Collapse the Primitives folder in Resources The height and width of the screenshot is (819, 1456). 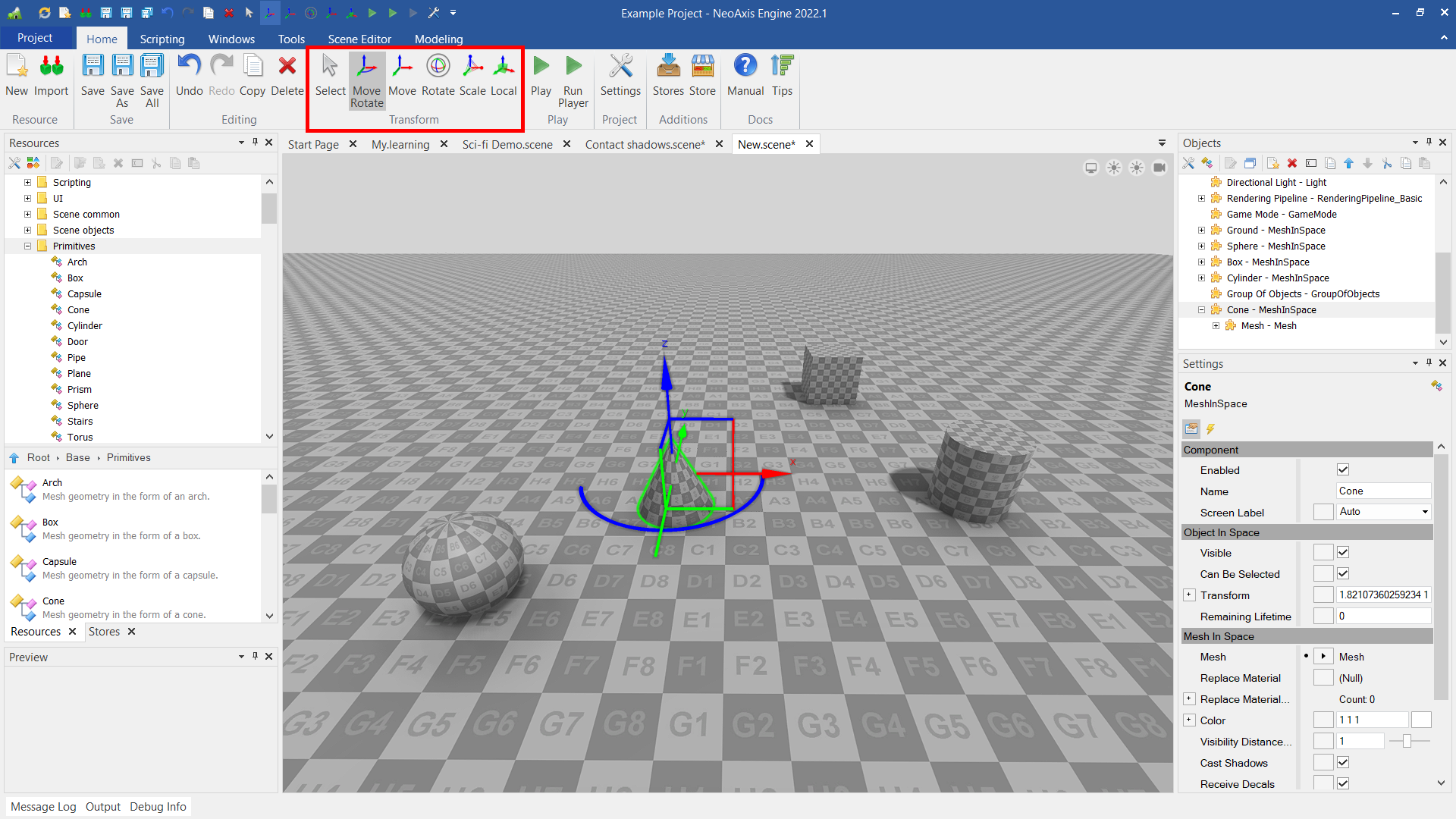[28, 246]
